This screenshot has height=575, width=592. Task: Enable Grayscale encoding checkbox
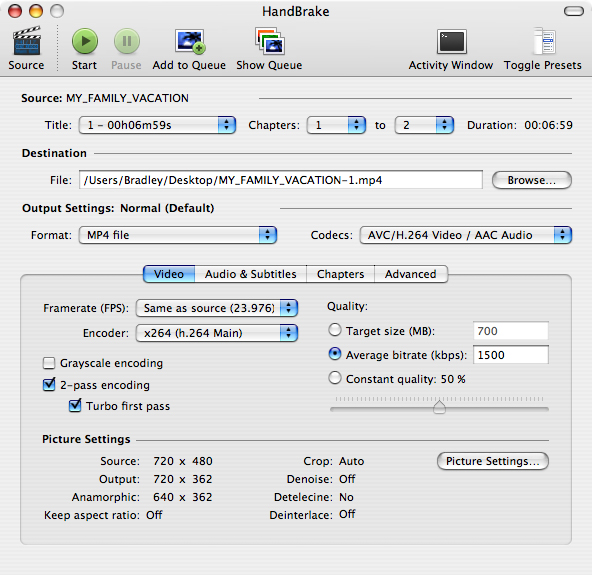coord(49,363)
